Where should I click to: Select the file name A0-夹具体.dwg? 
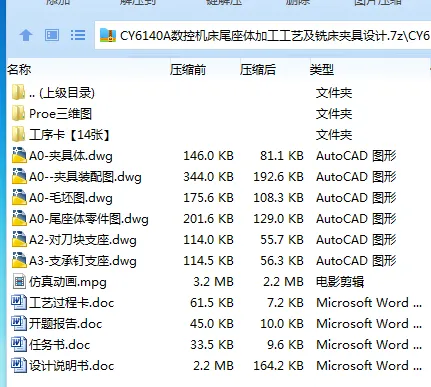pos(71,156)
